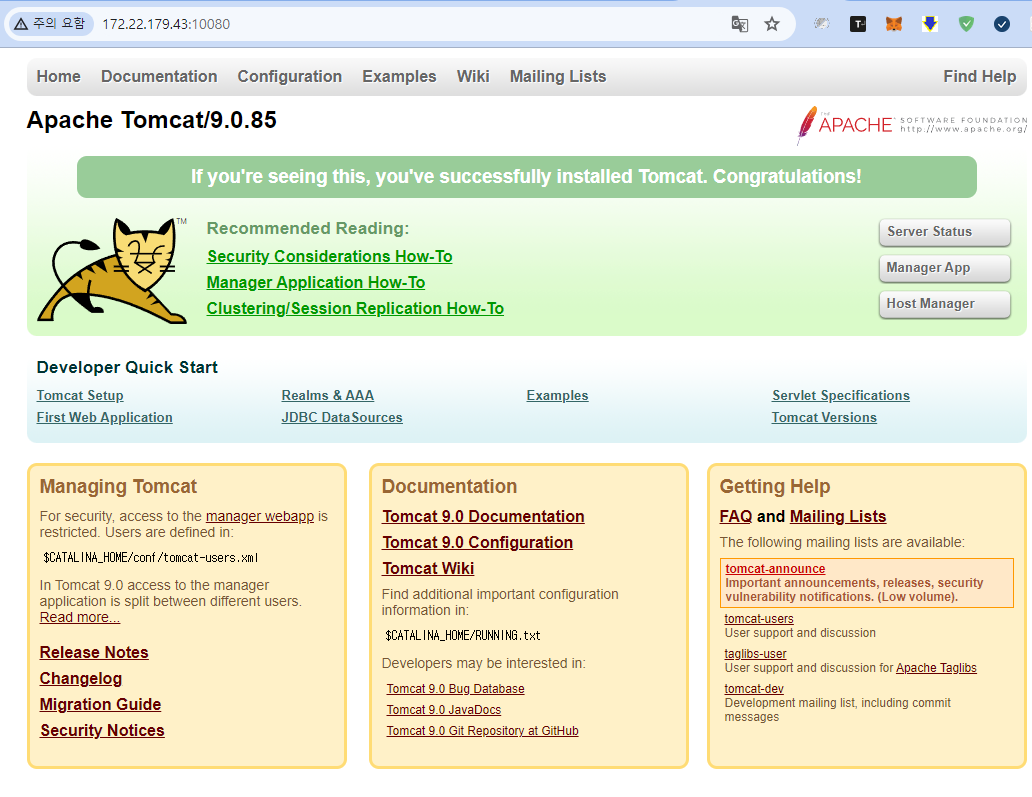The width and height of the screenshot is (1032, 797).
Task: Open Tomcat 9.0 JavaDocs link
Action: tap(444, 709)
